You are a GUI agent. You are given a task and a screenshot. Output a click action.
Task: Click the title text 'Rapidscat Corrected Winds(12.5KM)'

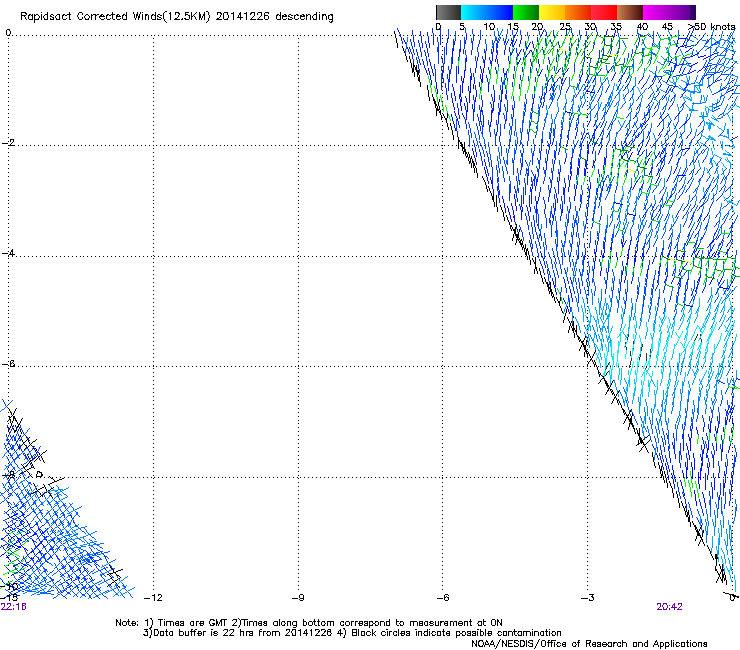115,17
